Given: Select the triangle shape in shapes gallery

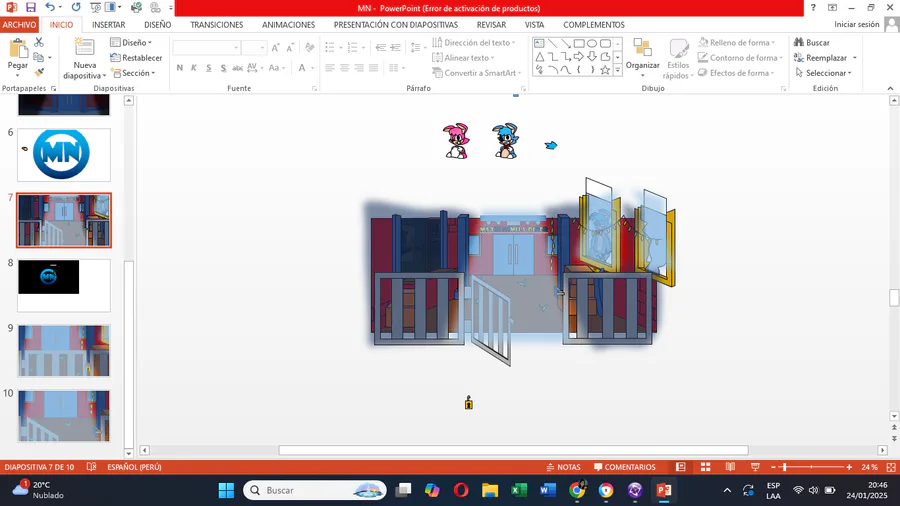Looking at the screenshot, I should click(x=540, y=57).
